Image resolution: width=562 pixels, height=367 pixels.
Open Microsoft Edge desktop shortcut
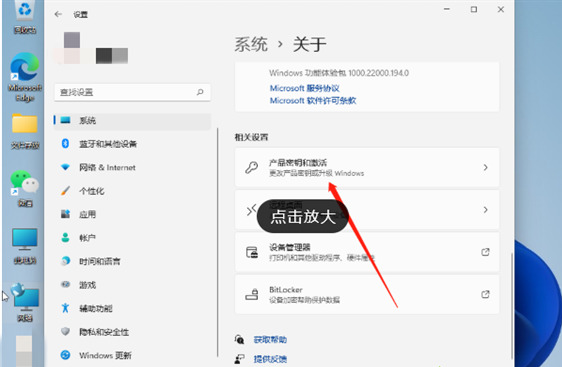(25, 77)
